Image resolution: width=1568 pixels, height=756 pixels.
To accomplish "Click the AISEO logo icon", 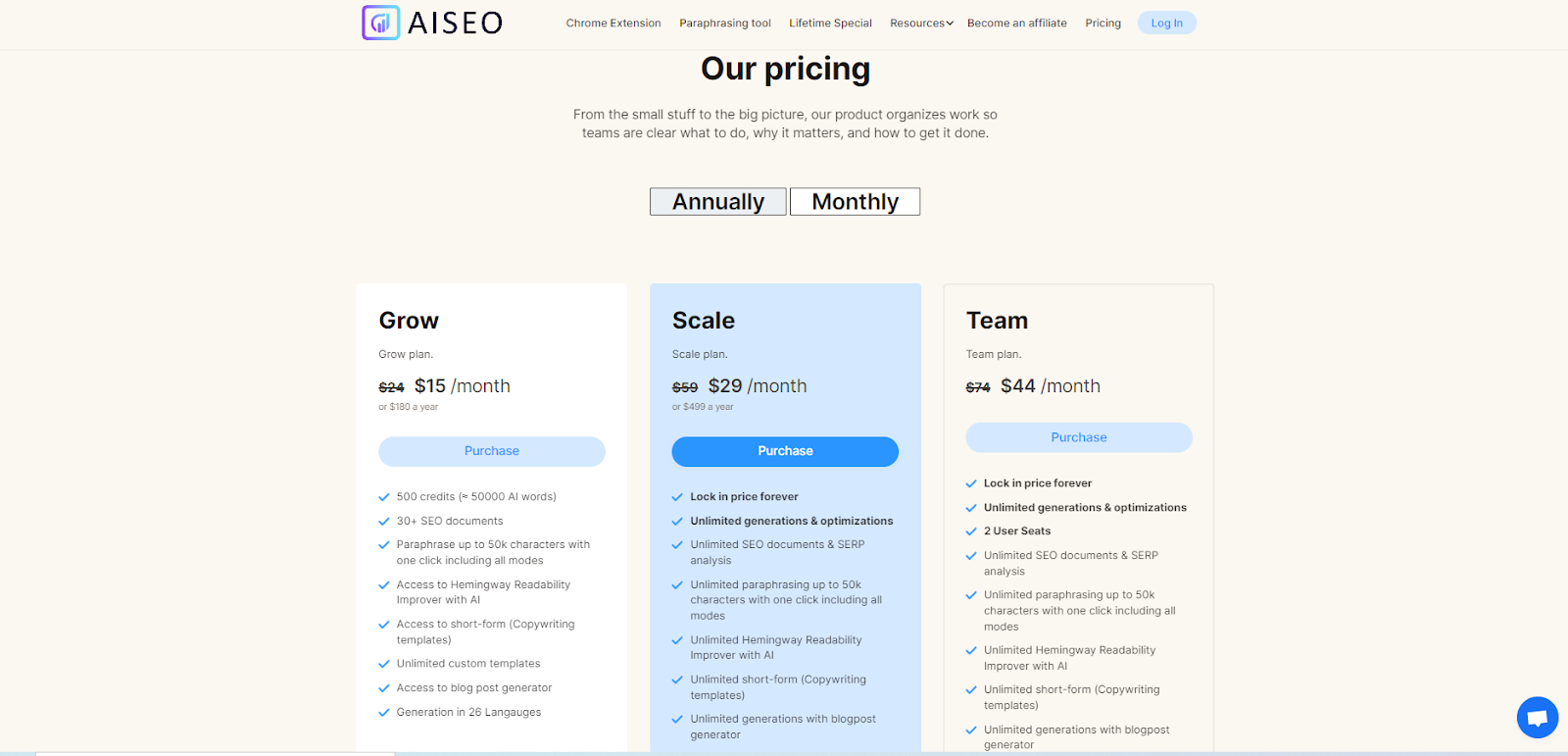I will tap(380, 23).
